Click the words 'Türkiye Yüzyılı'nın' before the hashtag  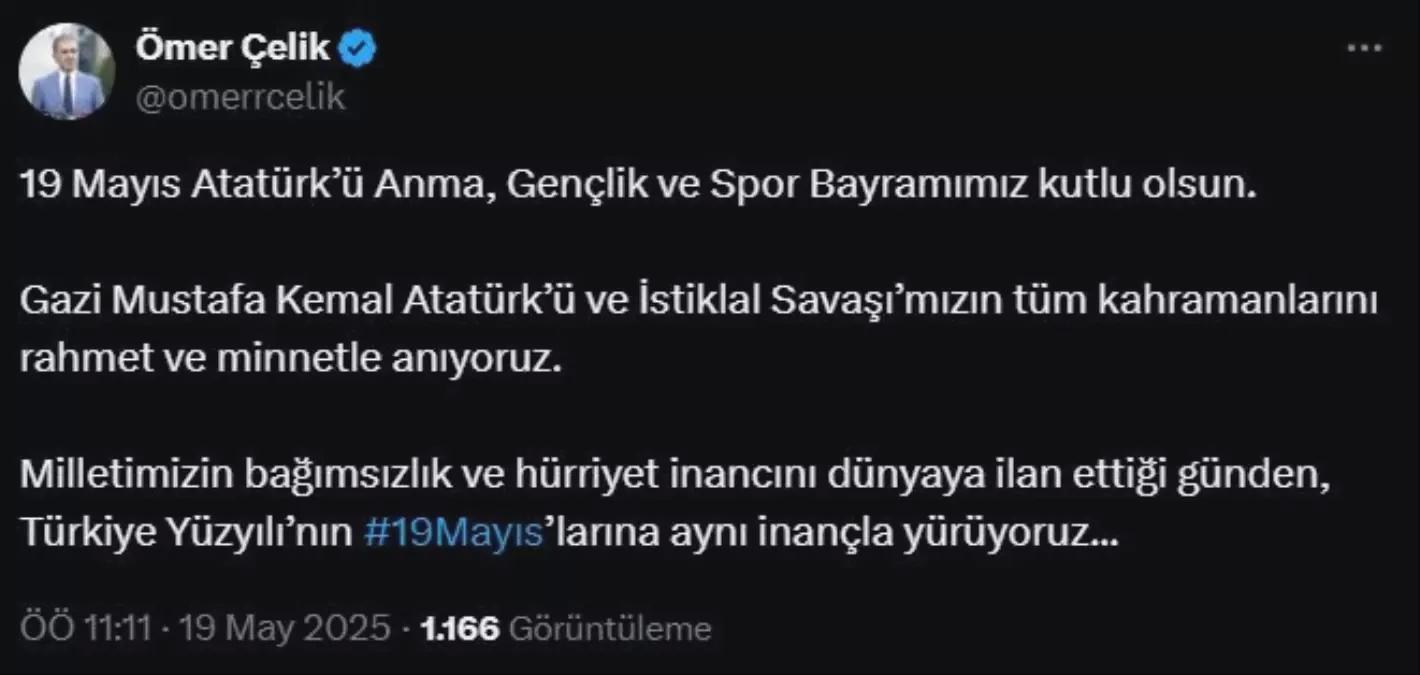[x=185, y=535]
